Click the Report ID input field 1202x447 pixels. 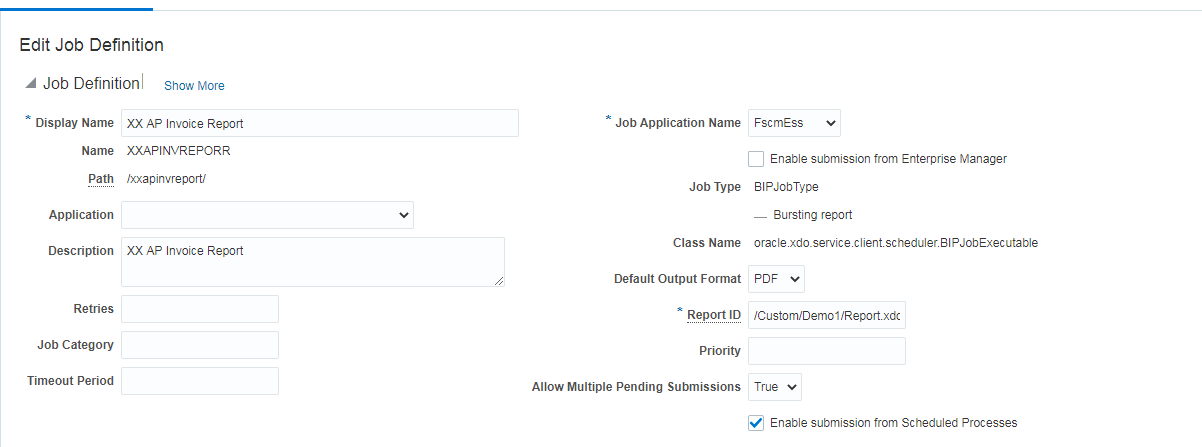coord(826,316)
